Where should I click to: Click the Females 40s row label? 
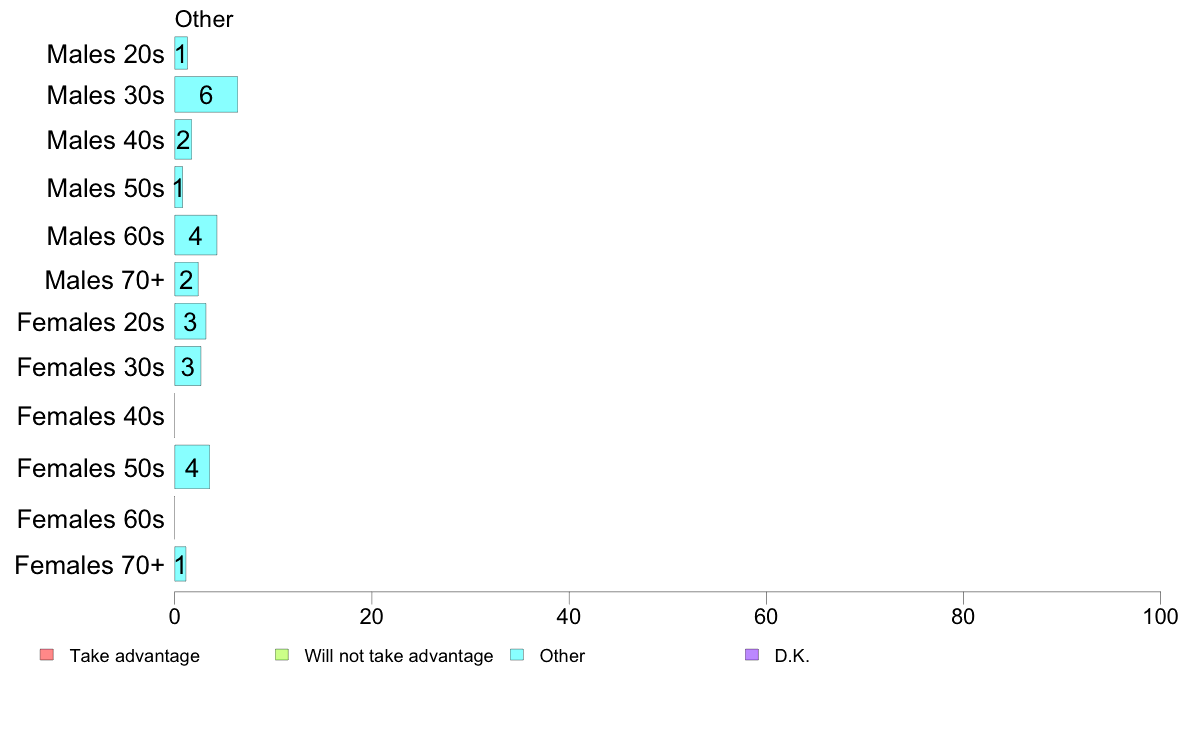point(90,416)
